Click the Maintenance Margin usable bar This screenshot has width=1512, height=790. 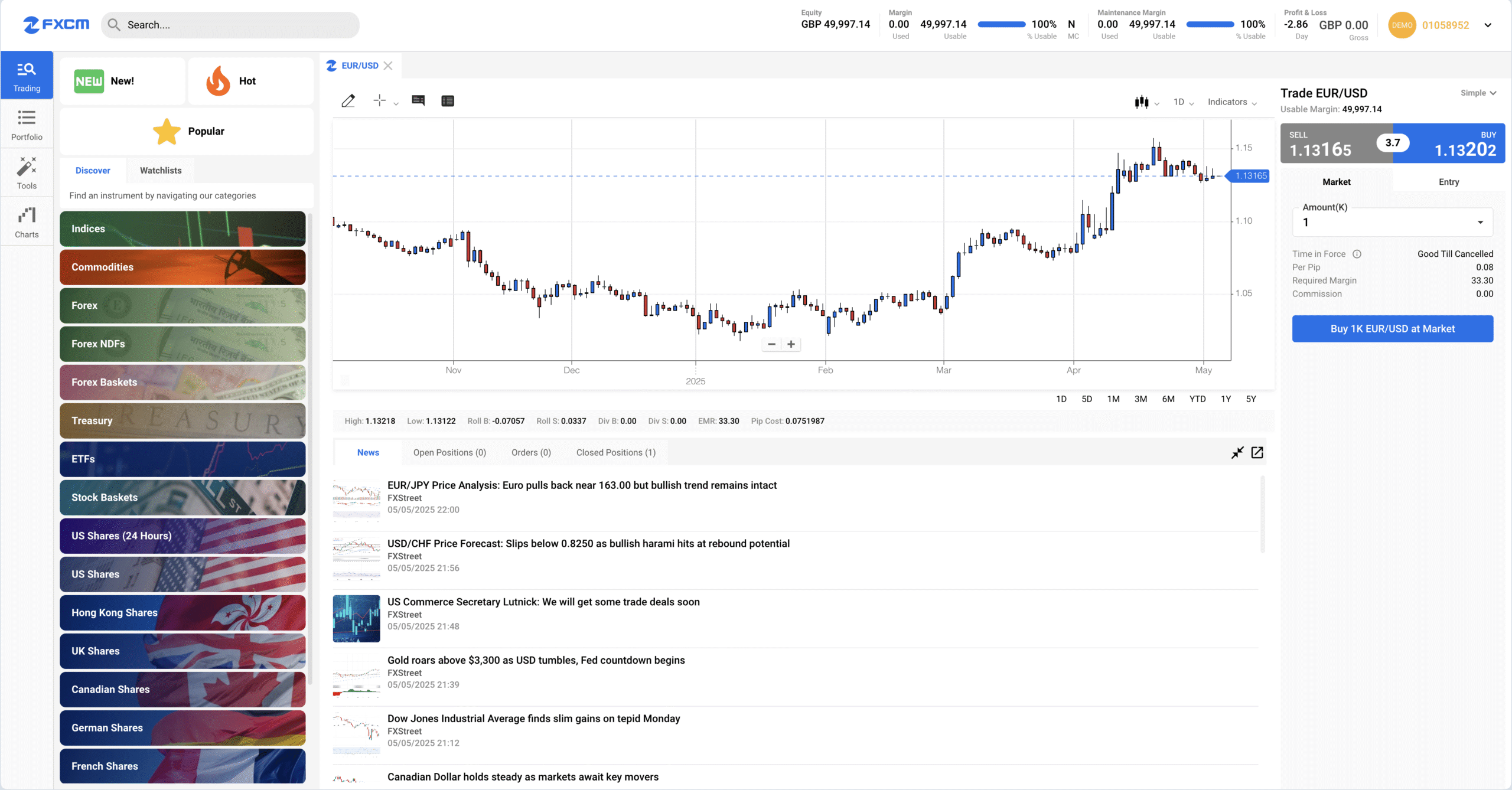pyautogui.click(x=1210, y=24)
